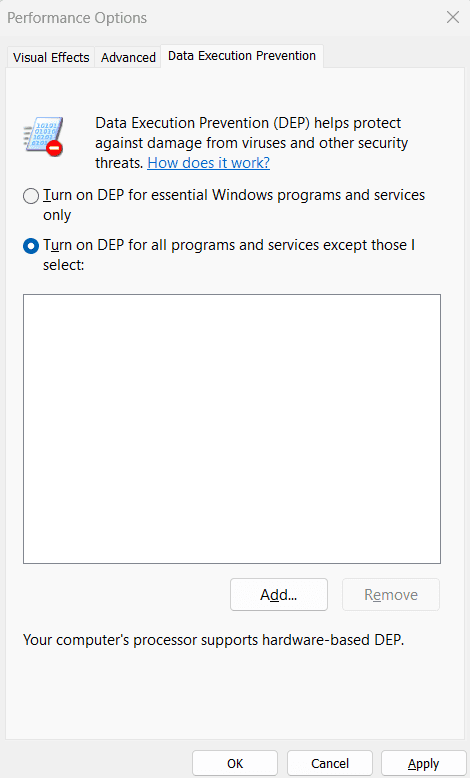Click the red no-entry badge on the DEP icon

(55, 148)
